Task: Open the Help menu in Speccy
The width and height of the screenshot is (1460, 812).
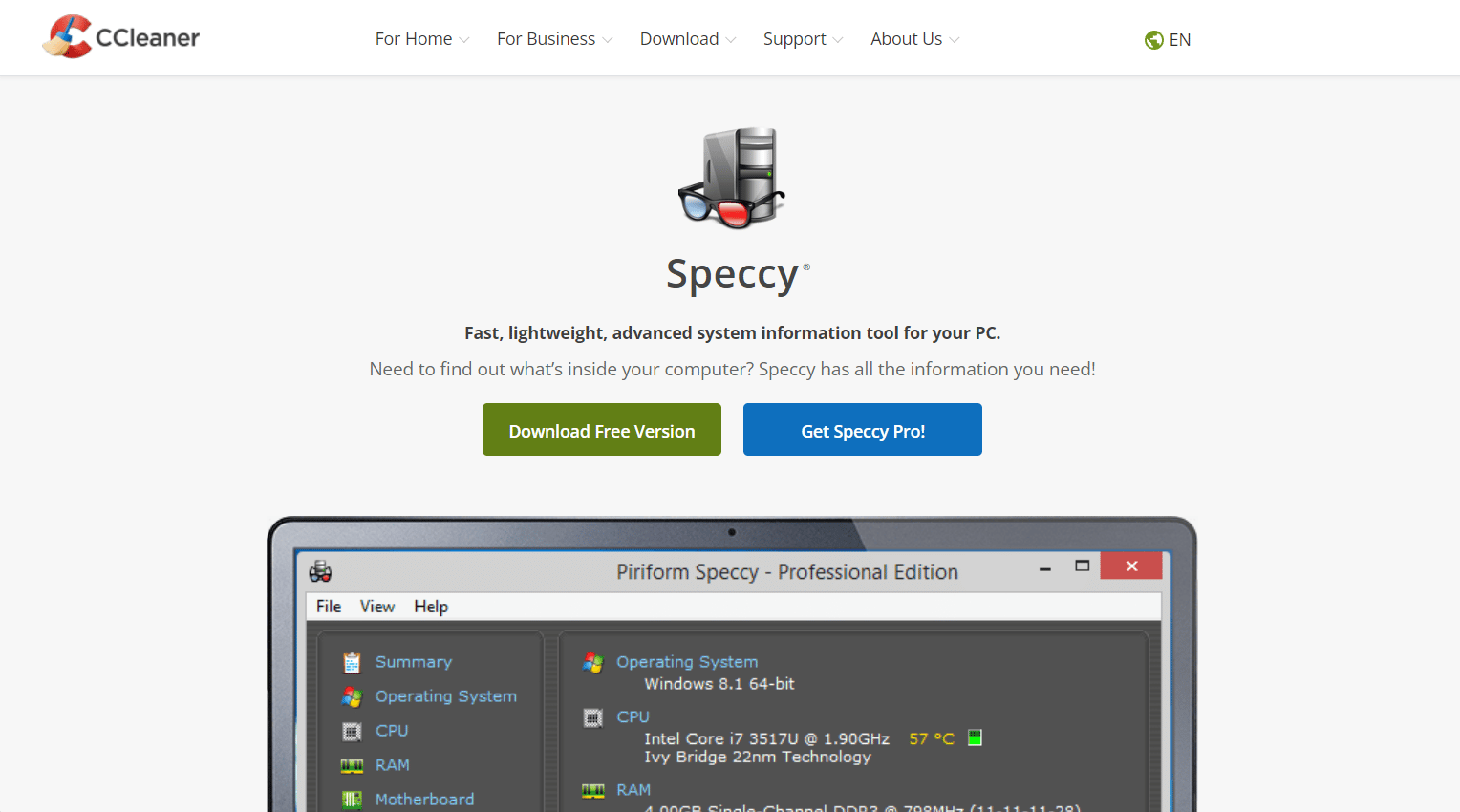Action: pyautogui.click(x=431, y=607)
